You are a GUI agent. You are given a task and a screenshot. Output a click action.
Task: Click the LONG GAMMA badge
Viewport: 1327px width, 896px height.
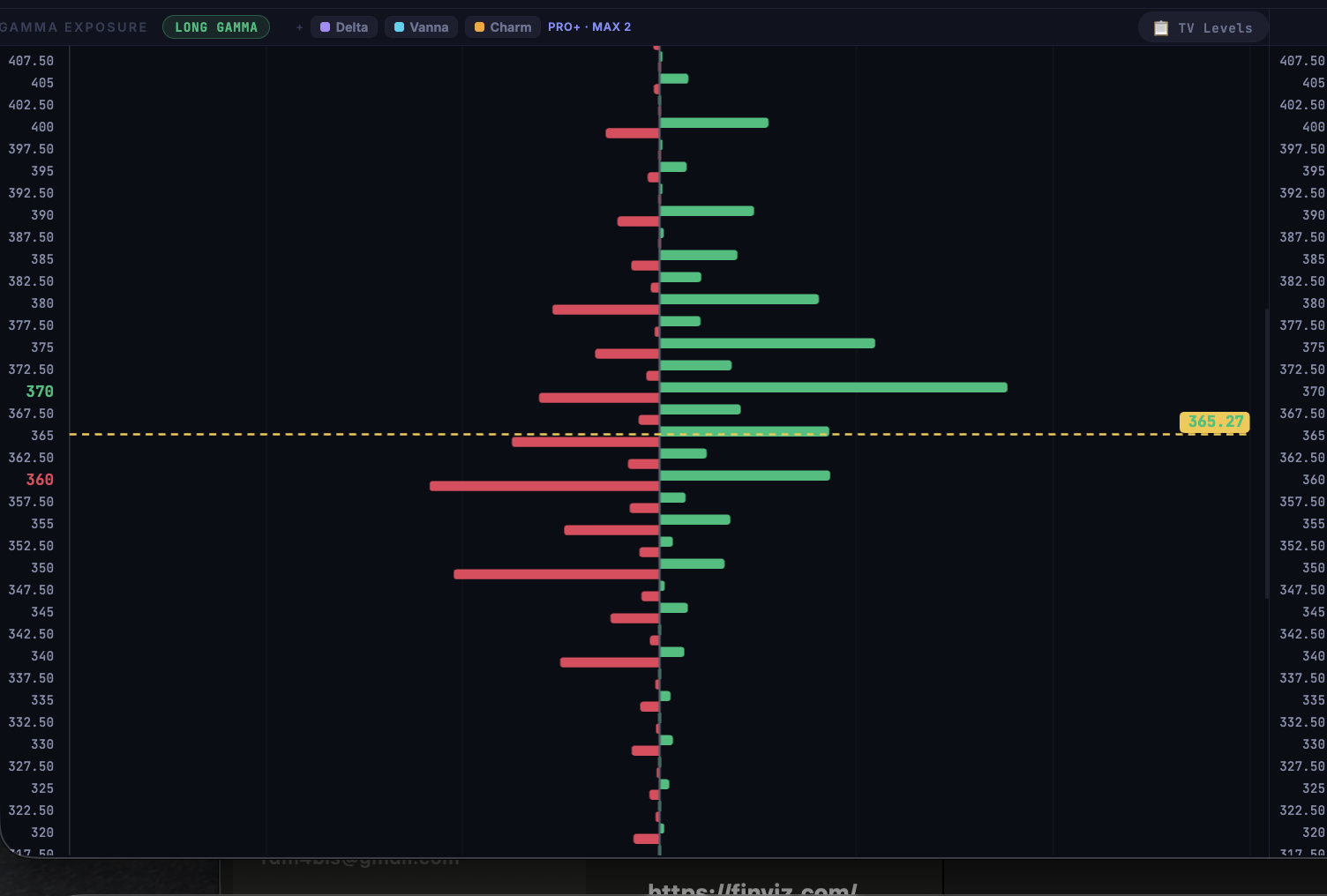tap(216, 27)
